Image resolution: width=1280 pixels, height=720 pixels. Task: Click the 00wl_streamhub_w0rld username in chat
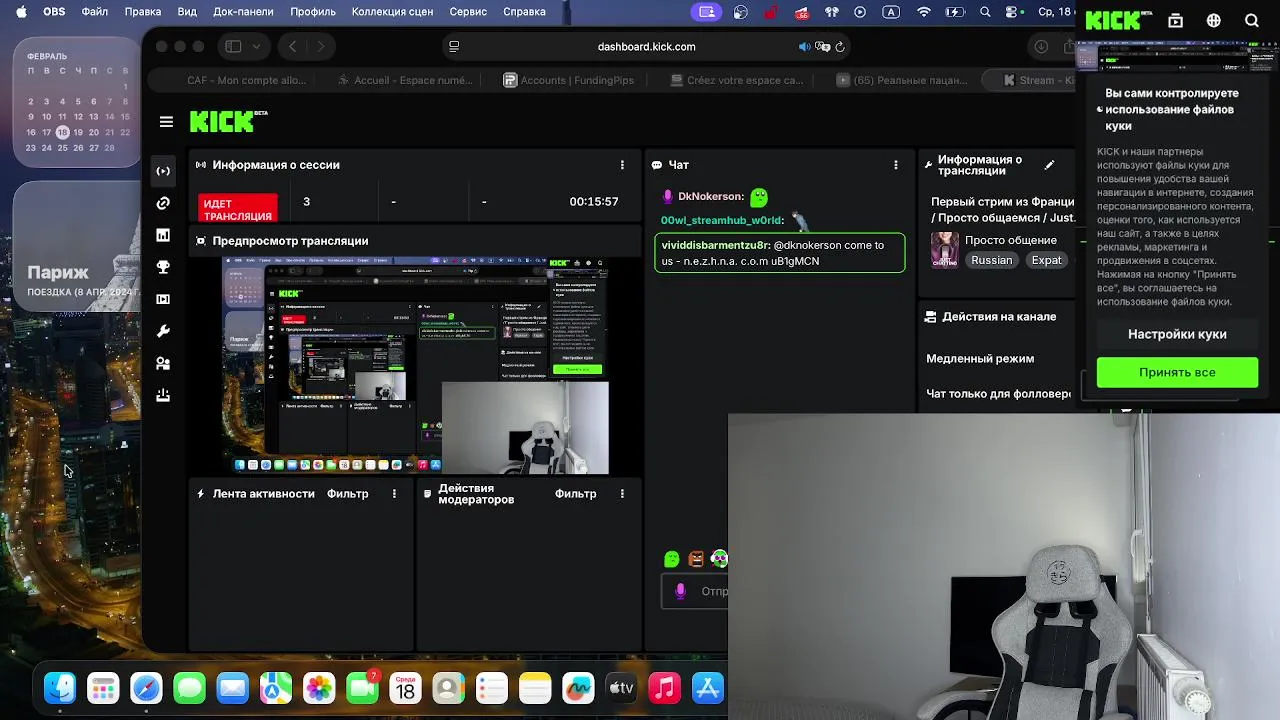[x=722, y=220]
